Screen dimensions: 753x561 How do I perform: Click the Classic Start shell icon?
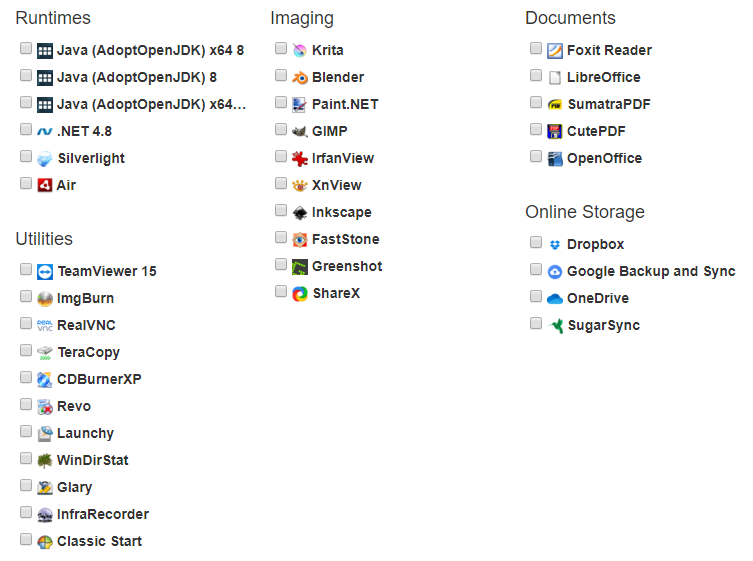tap(45, 542)
